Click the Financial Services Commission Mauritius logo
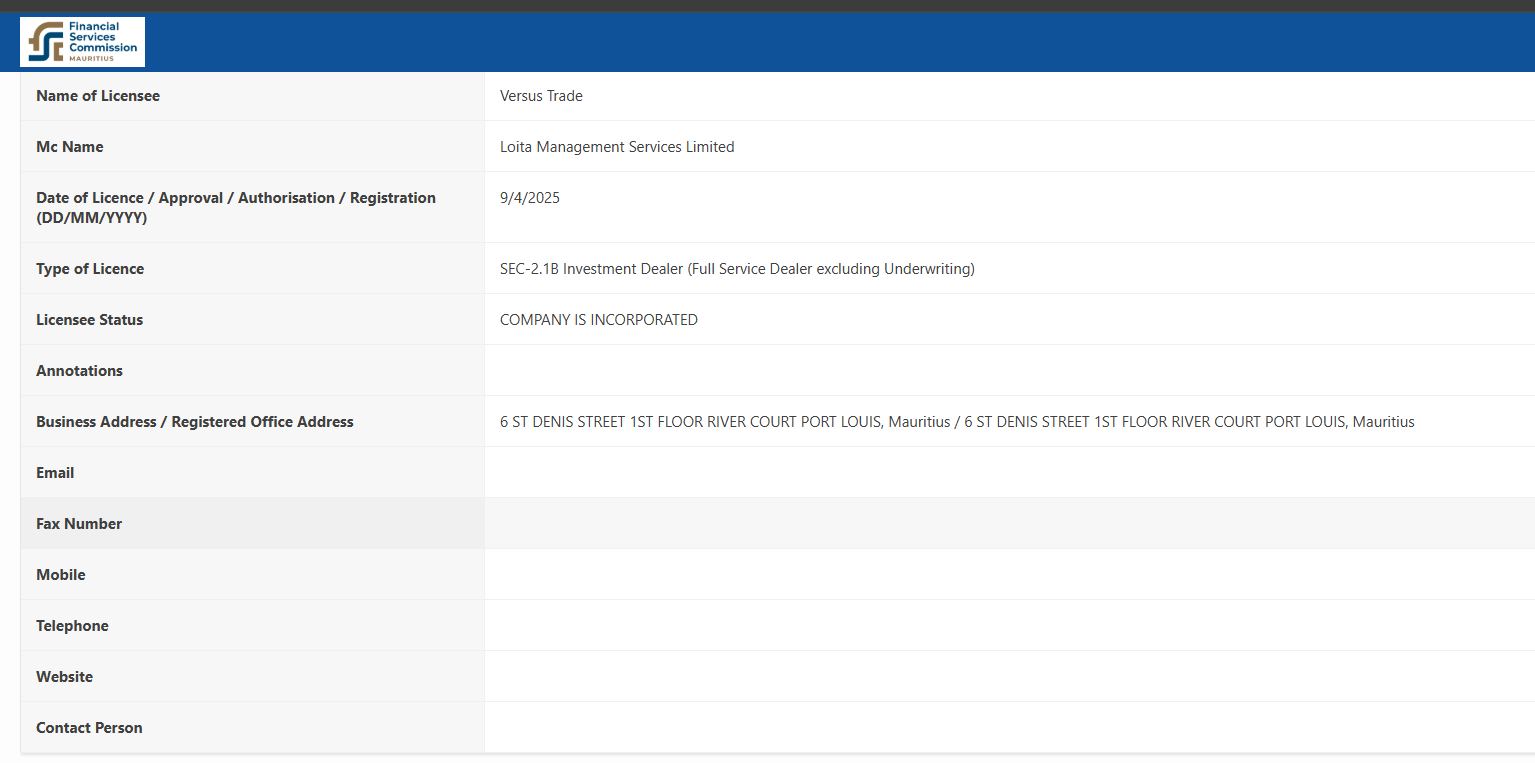1535x763 pixels. [82, 42]
